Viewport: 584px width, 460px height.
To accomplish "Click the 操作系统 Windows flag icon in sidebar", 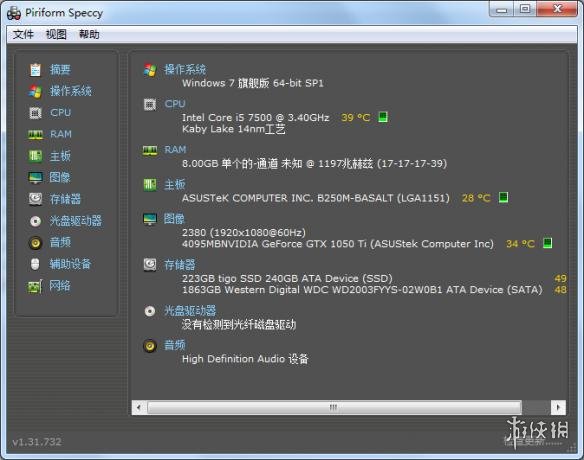I will [35, 91].
